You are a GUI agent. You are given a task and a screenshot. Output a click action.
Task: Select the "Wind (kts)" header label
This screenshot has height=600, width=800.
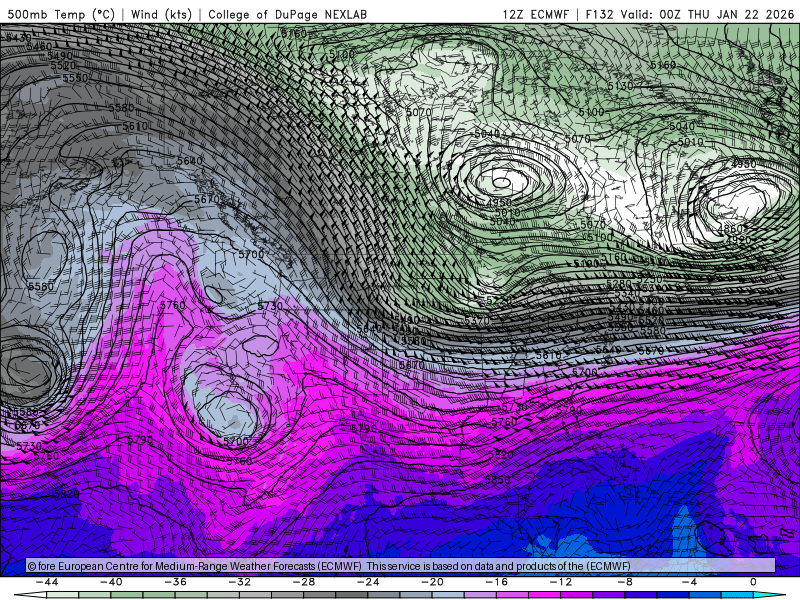point(161,14)
